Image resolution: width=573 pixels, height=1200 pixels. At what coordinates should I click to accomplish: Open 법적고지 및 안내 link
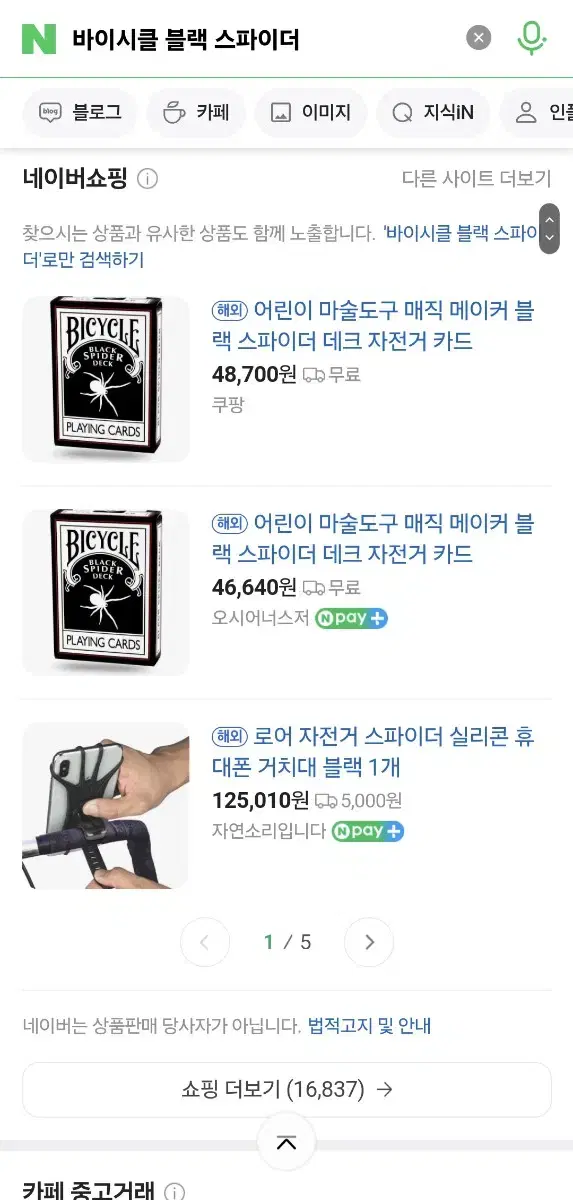tap(369, 1026)
